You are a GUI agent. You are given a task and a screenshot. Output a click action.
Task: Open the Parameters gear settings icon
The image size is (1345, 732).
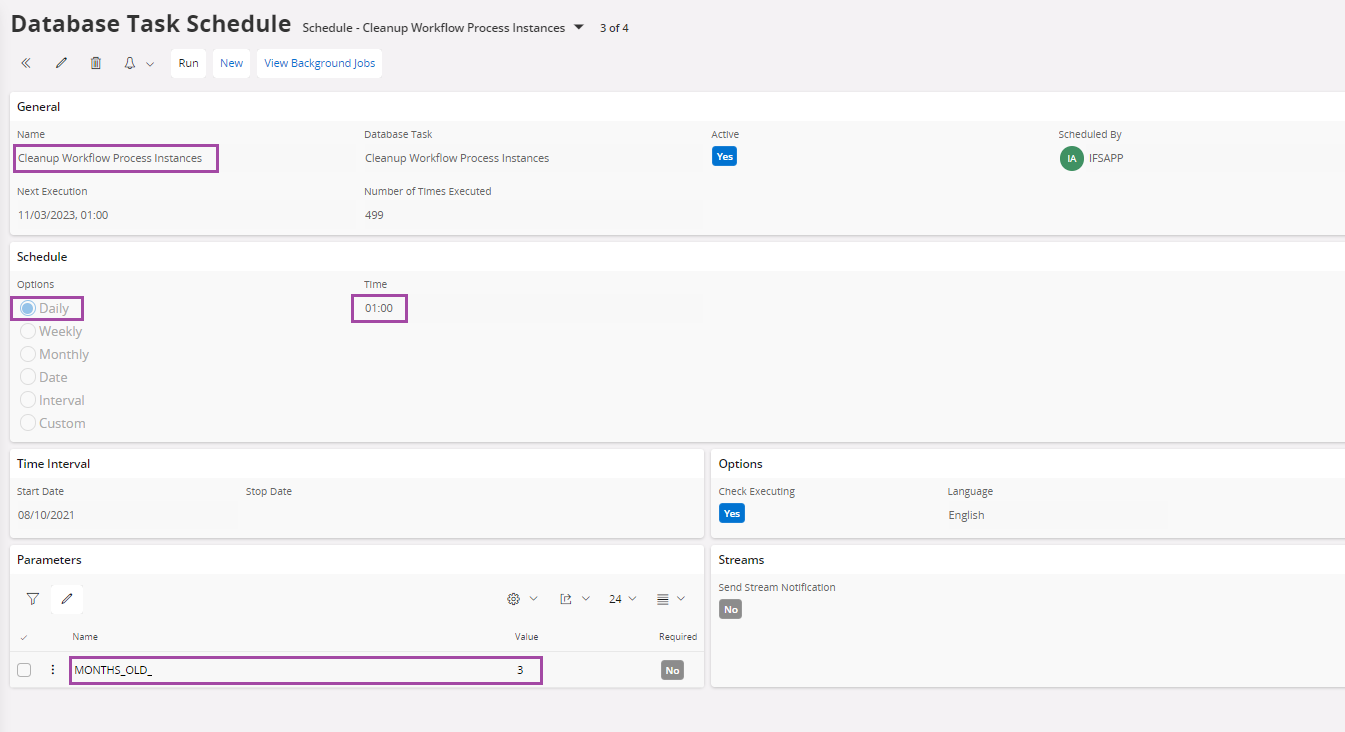click(x=514, y=599)
